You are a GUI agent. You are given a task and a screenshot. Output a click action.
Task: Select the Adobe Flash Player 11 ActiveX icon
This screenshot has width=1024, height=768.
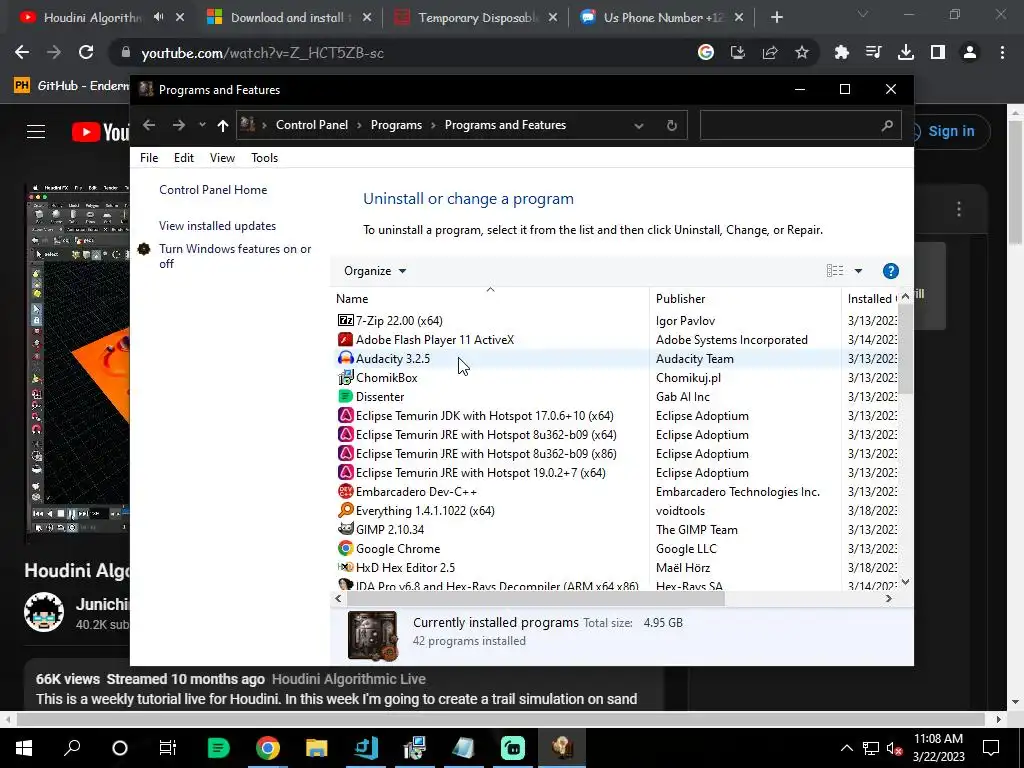point(345,340)
